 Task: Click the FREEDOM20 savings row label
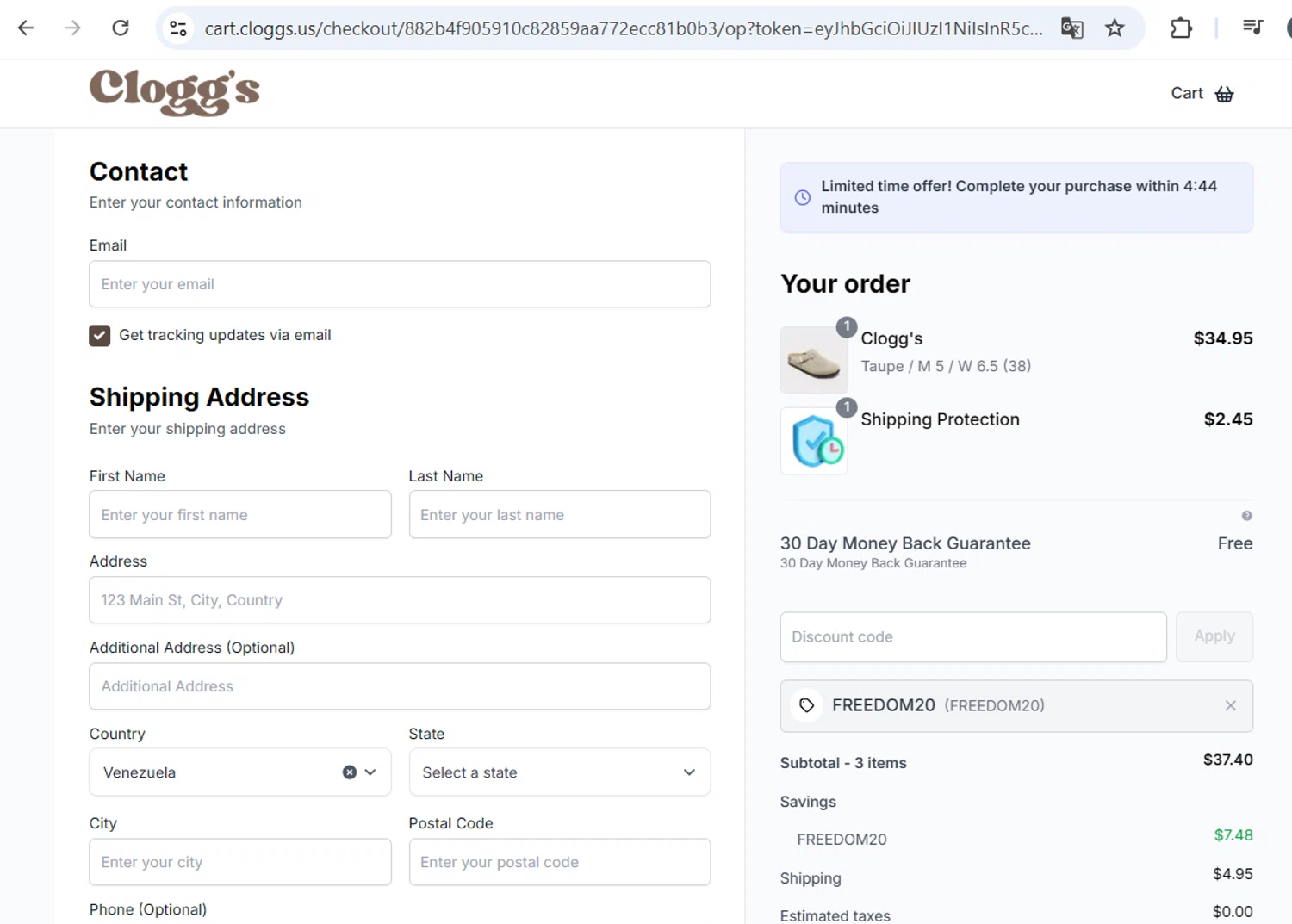(842, 840)
